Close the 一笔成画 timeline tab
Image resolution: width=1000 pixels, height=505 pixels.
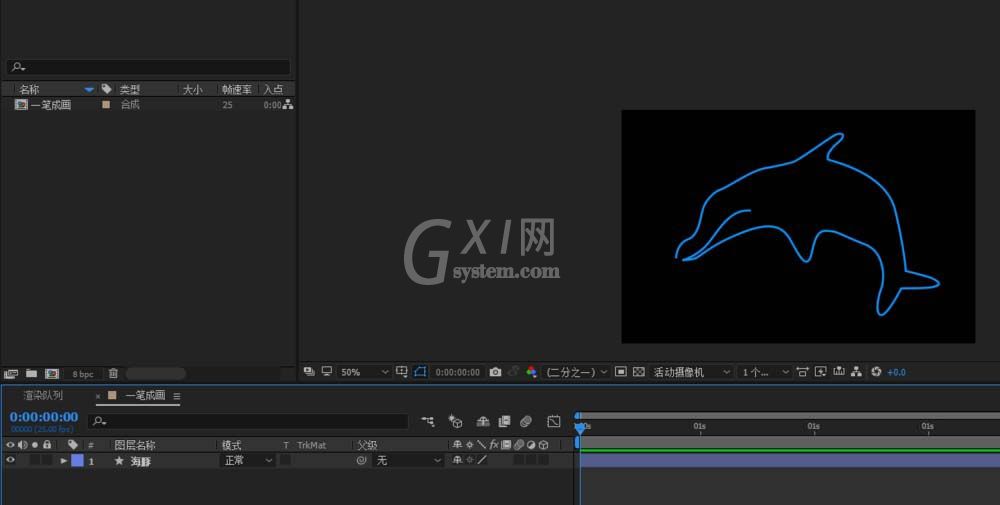pos(98,396)
